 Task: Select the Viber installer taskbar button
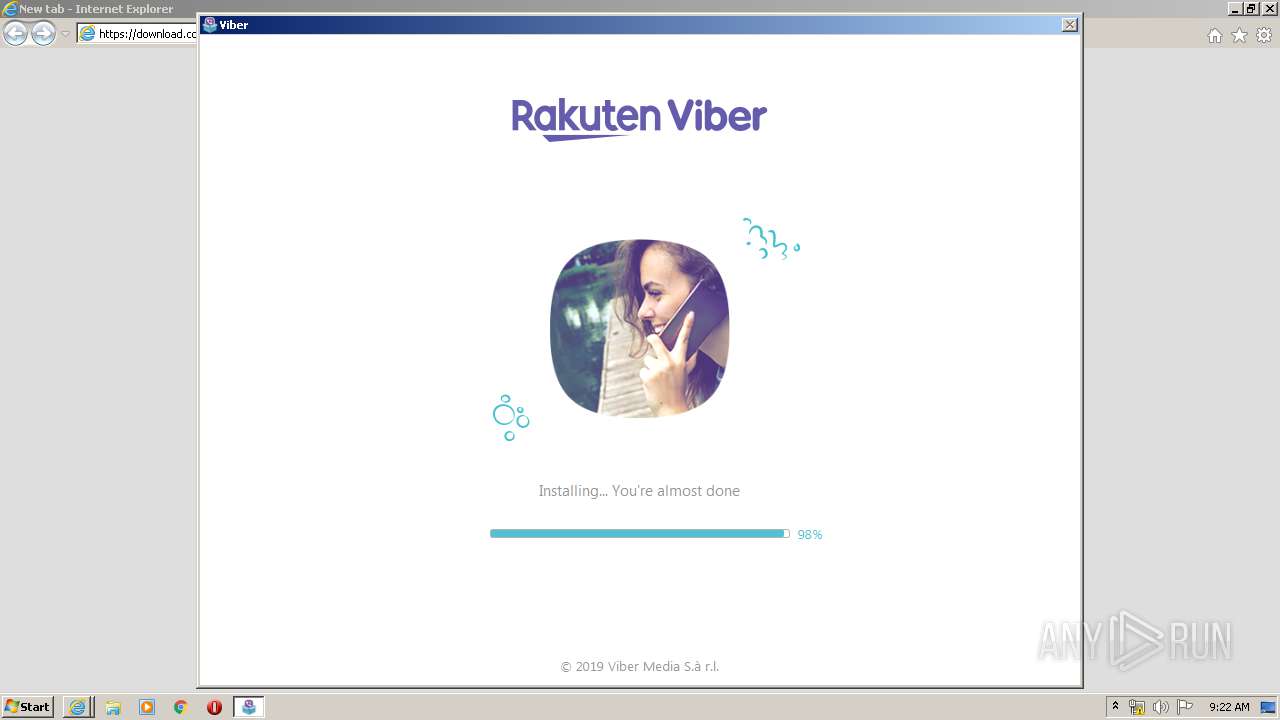tap(249, 707)
